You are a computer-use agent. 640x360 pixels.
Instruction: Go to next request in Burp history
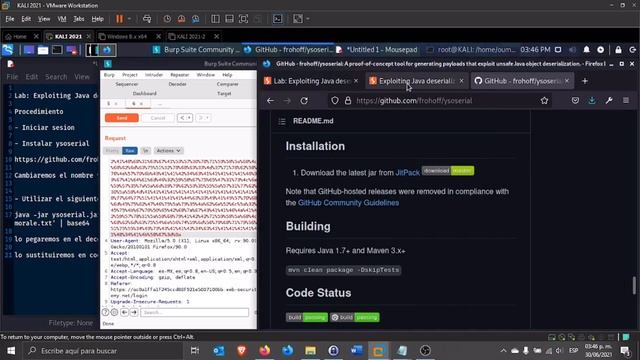point(201,118)
